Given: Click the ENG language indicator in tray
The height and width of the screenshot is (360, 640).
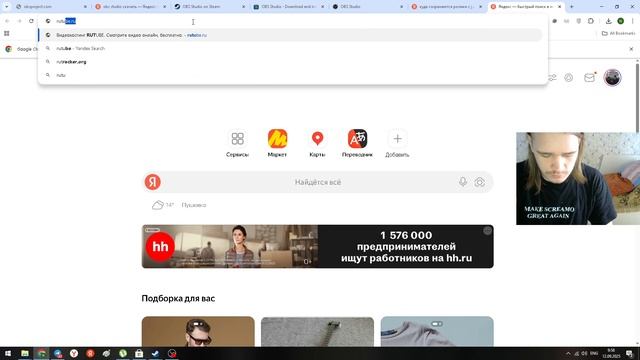Looking at the screenshot, I should [x=594, y=353].
